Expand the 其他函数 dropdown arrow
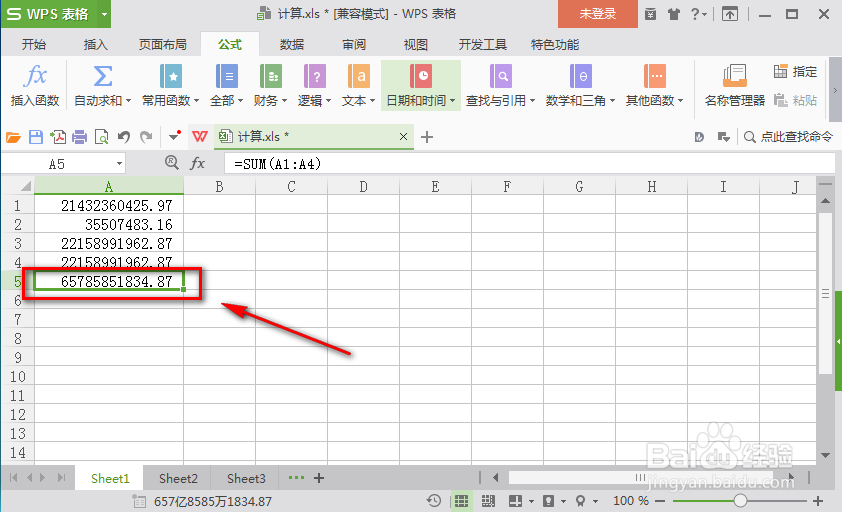Viewport: 842px width, 512px height. 680,101
